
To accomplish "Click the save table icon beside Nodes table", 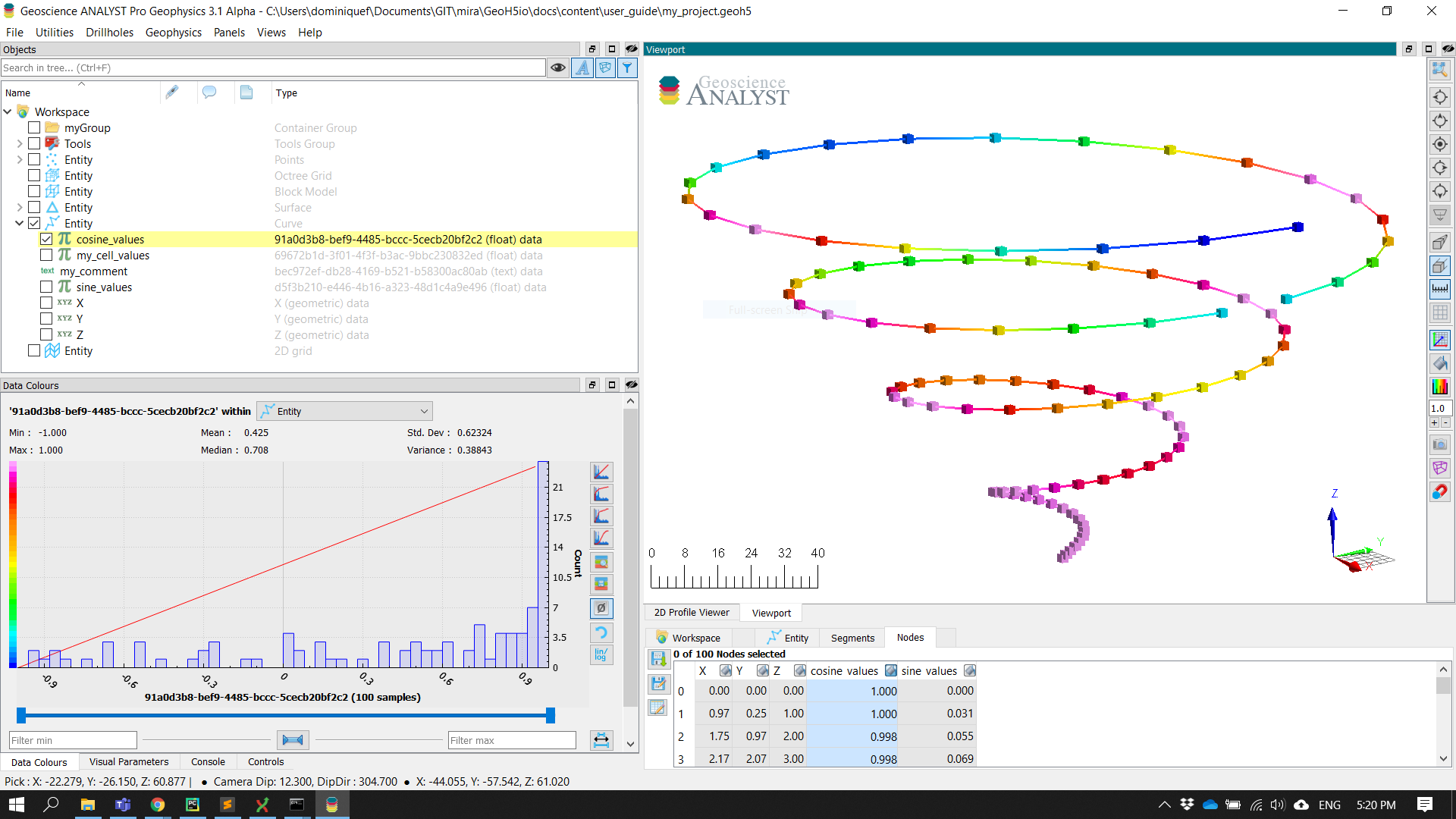I will (658, 660).
